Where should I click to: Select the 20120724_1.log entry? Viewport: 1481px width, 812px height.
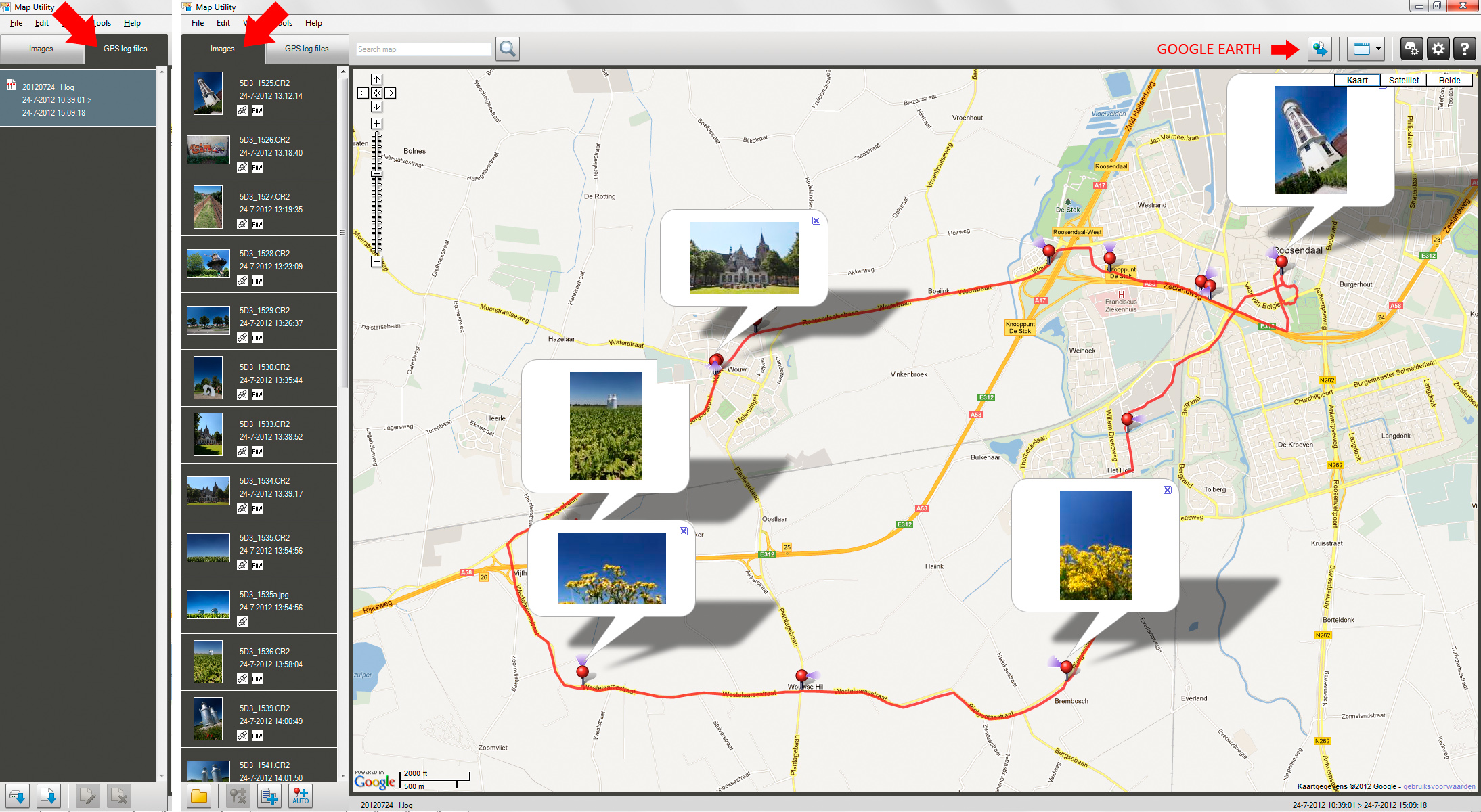[78, 99]
